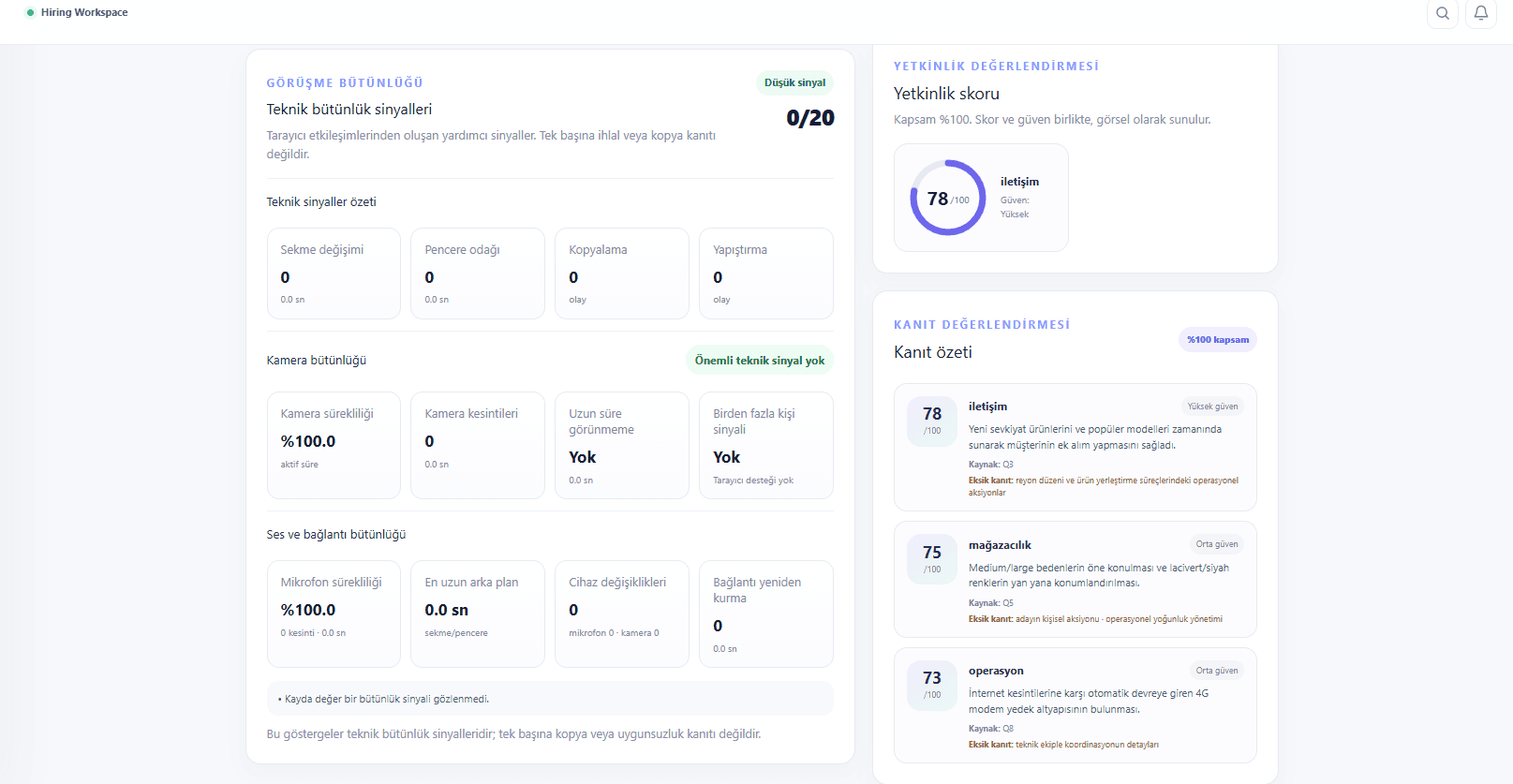Click the 'Kaynak: Q3' source reference
1513x784 pixels.
991,465
